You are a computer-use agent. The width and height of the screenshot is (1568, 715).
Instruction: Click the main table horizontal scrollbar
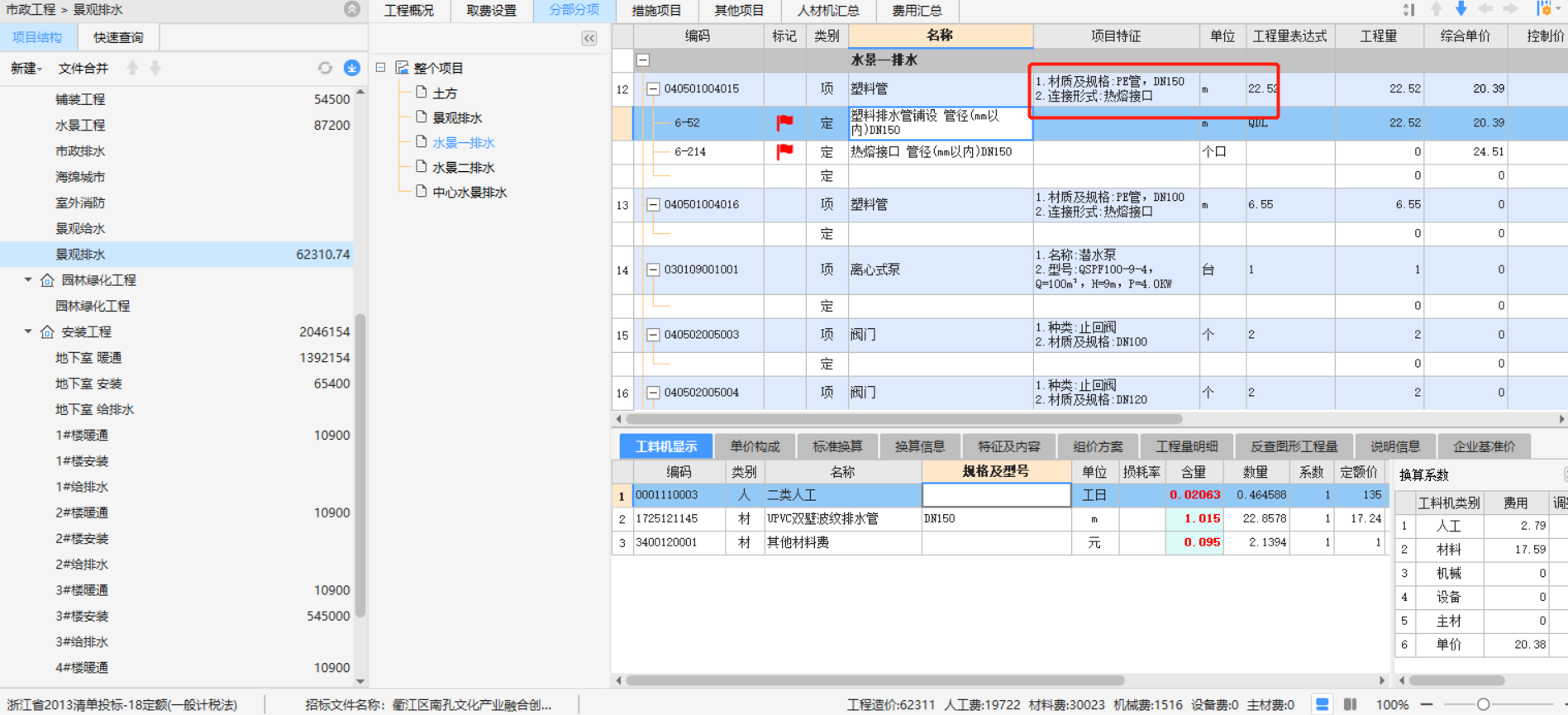[x=904, y=419]
